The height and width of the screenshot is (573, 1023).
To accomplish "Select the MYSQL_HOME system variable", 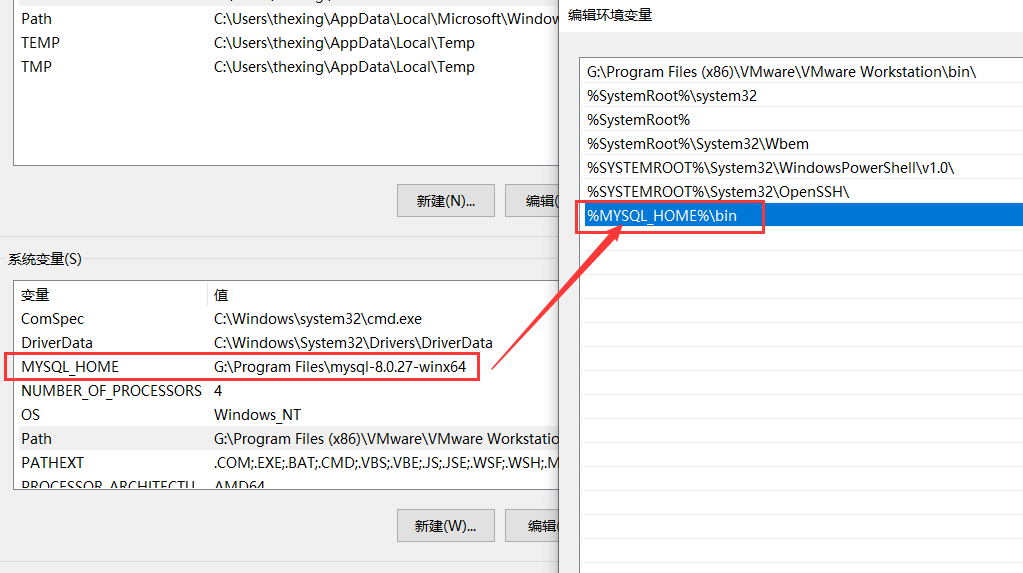I will [x=286, y=367].
